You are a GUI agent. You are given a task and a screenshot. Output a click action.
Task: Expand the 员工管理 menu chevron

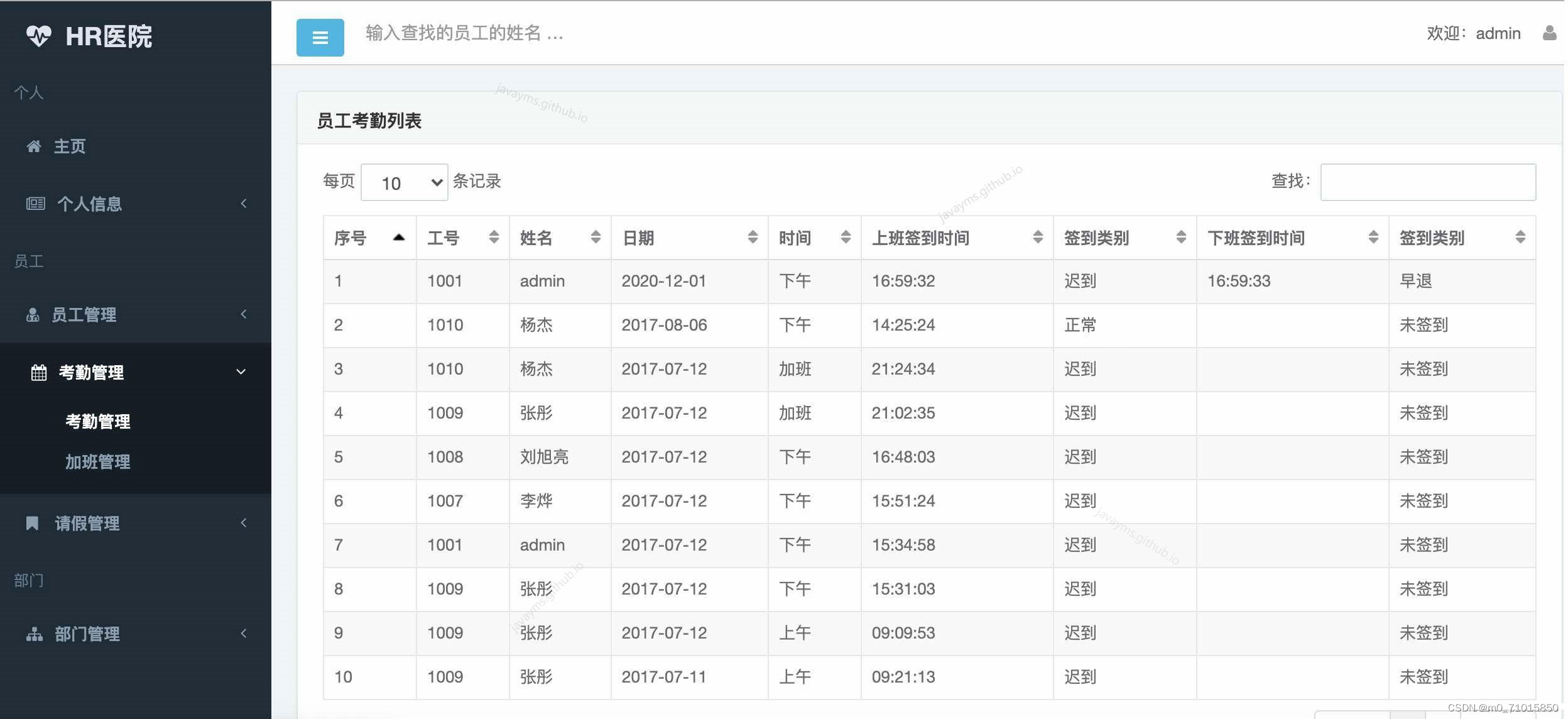click(x=244, y=314)
